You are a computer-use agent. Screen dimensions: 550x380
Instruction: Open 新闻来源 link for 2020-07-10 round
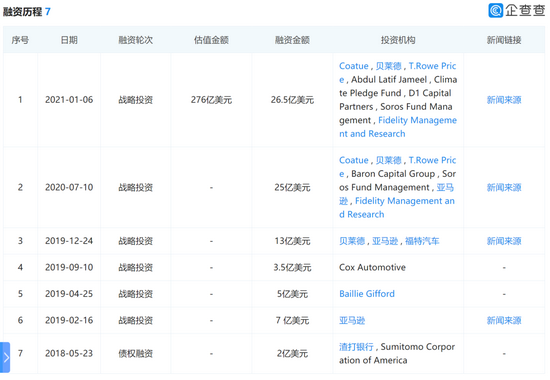point(504,187)
